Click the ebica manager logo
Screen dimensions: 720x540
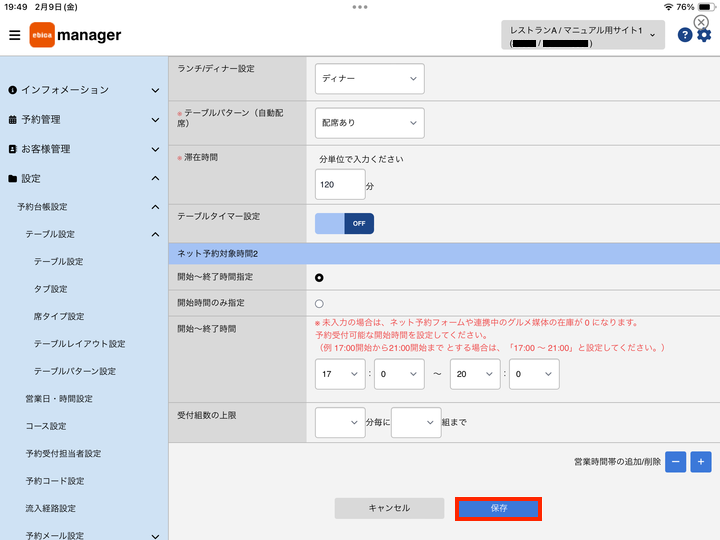[75, 35]
